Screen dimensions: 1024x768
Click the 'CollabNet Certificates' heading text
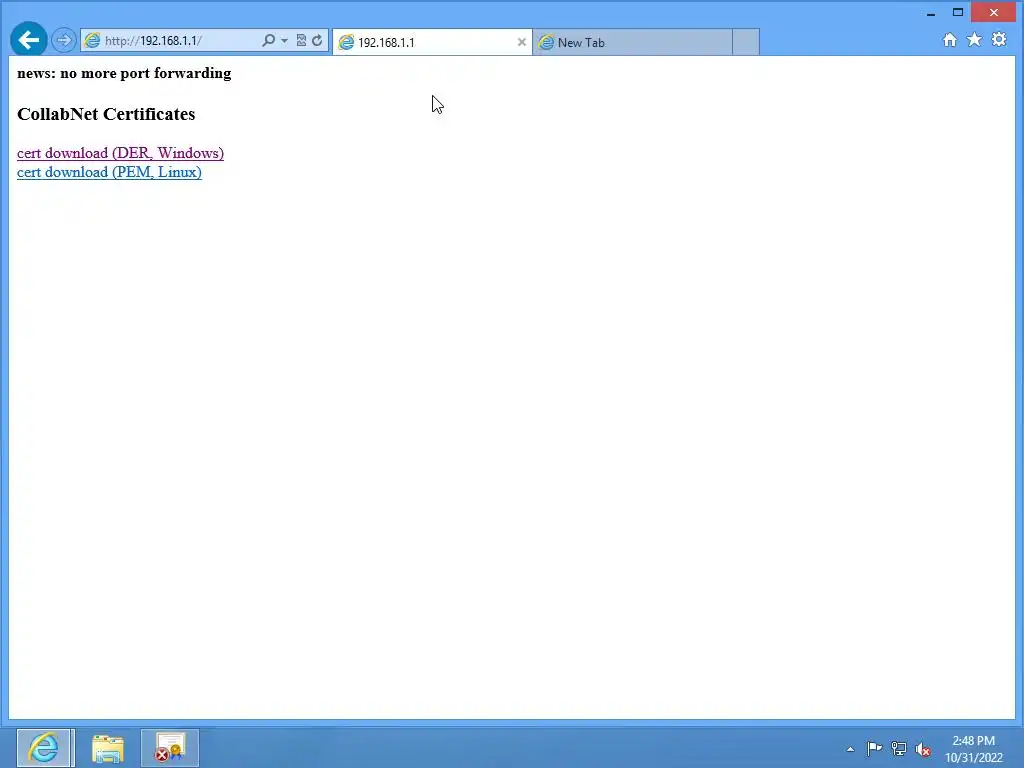pyautogui.click(x=106, y=114)
